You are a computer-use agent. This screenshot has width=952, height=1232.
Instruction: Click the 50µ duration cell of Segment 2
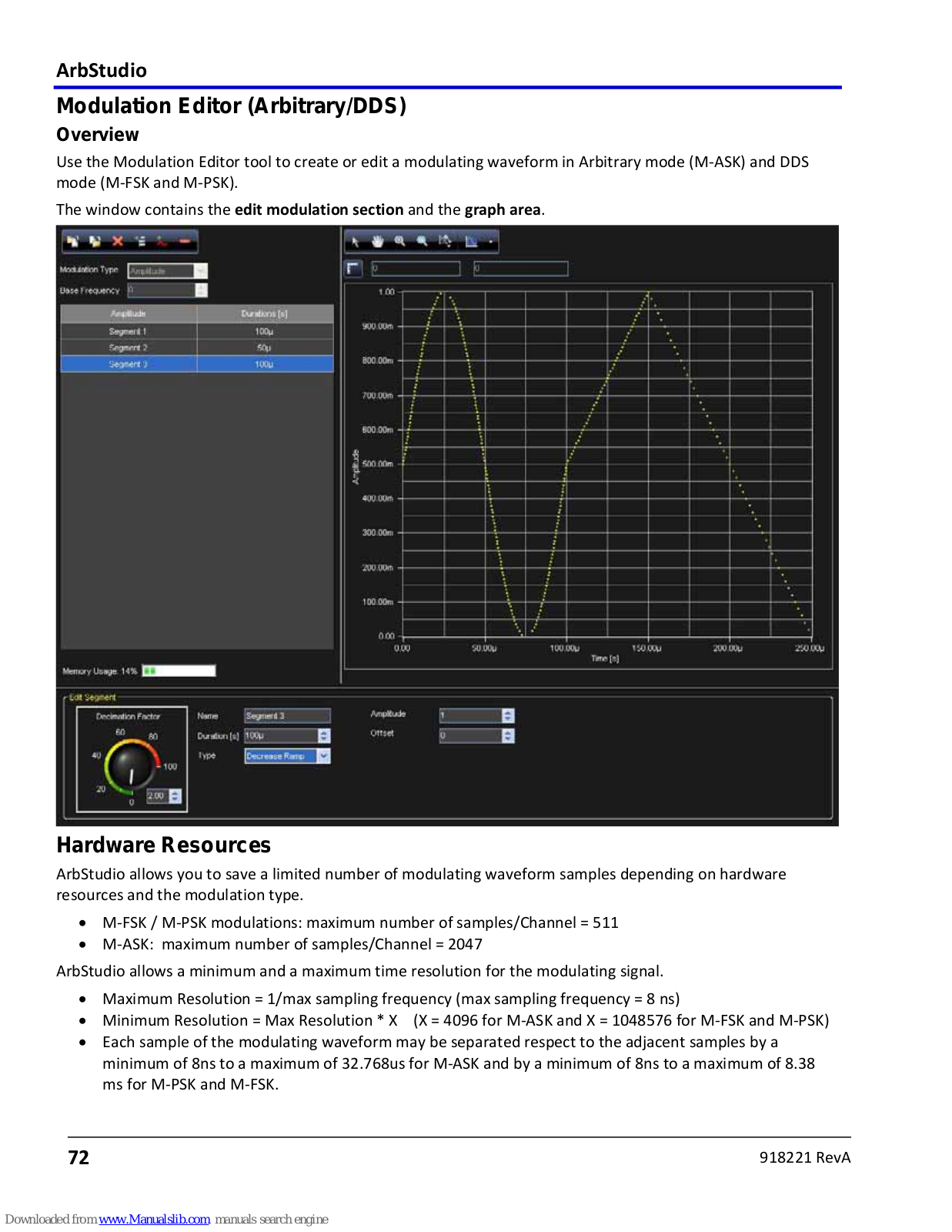click(265, 348)
